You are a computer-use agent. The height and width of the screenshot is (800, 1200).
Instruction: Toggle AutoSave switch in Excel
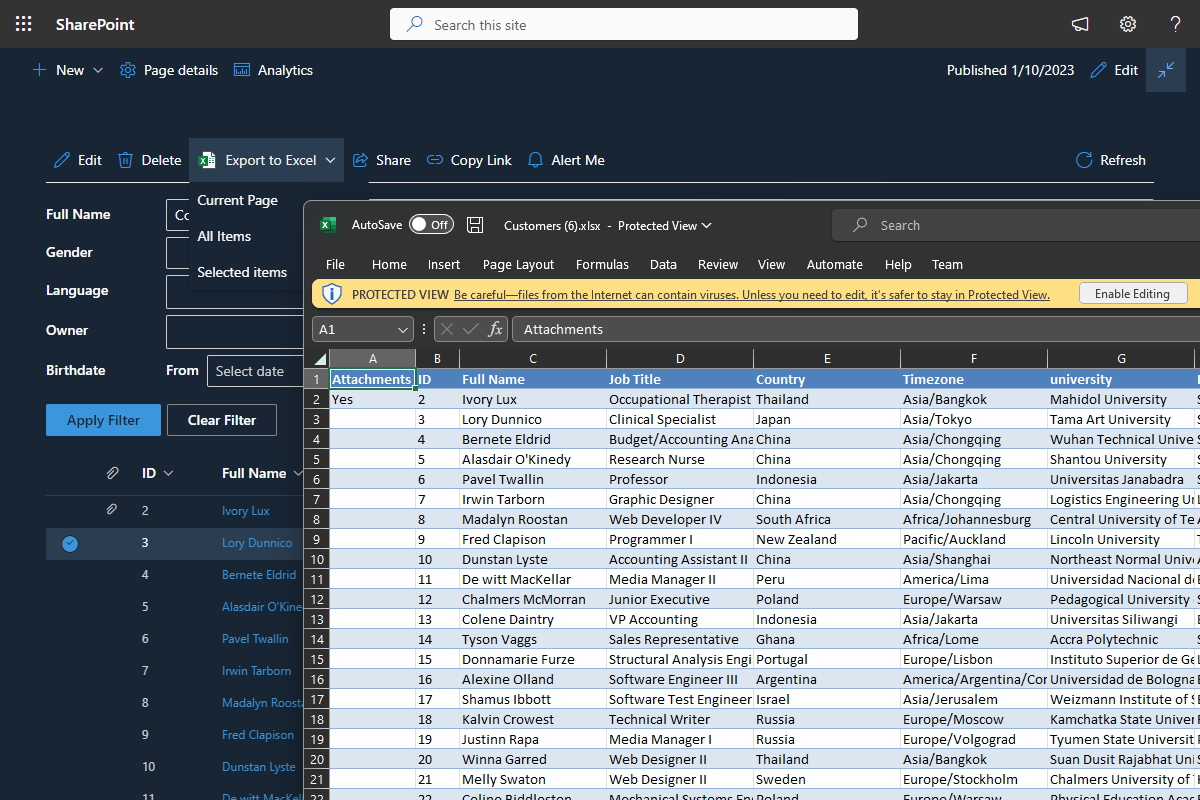(x=431, y=225)
